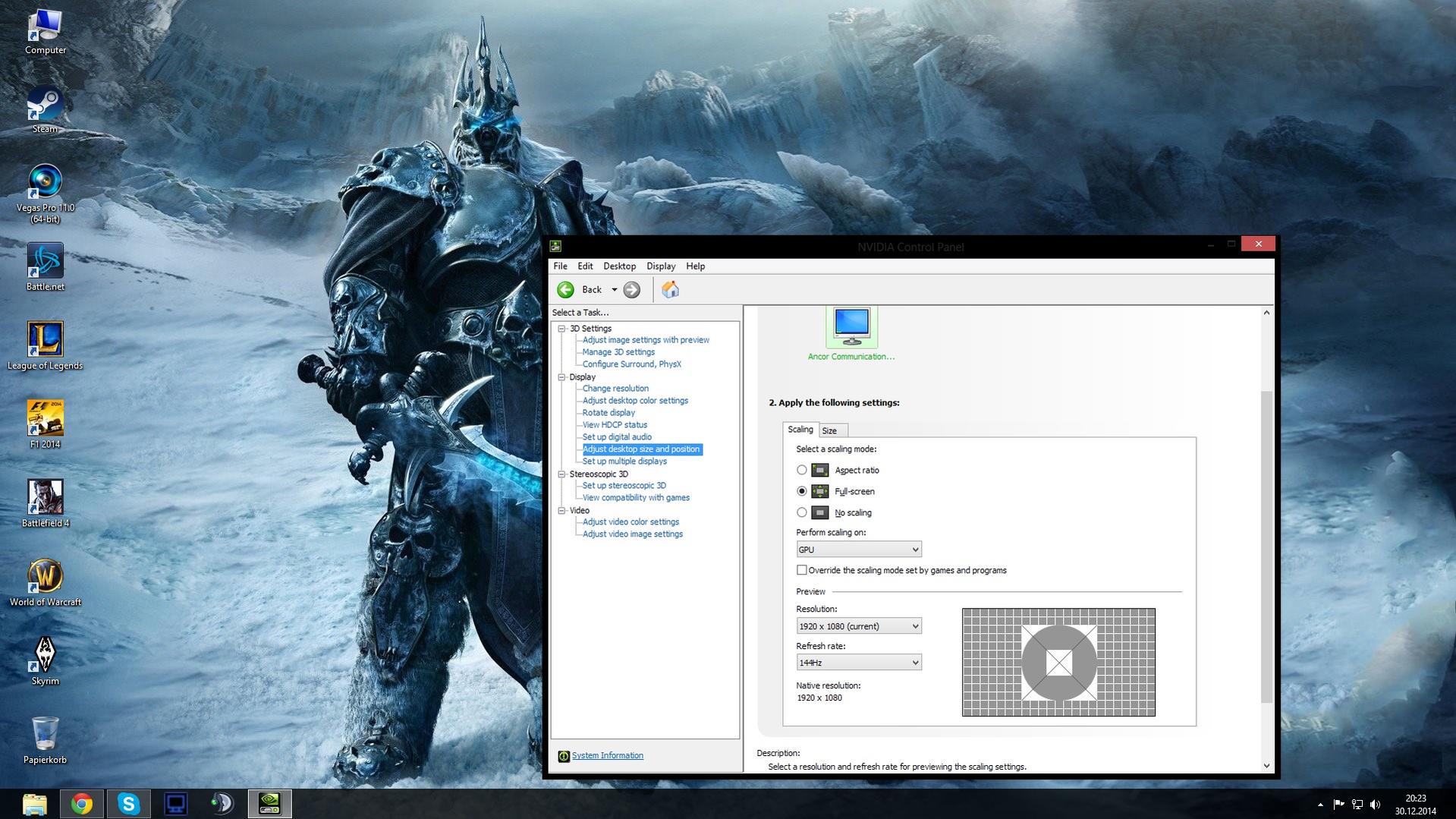Open Set up multiple displays task
The width and height of the screenshot is (1456, 819).
pyautogui.click(x=624, y=461)
